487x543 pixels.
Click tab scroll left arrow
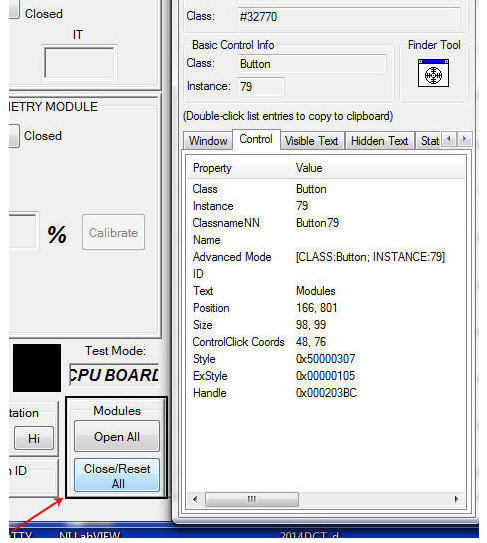pyautogui.click(x=449, y=139)
